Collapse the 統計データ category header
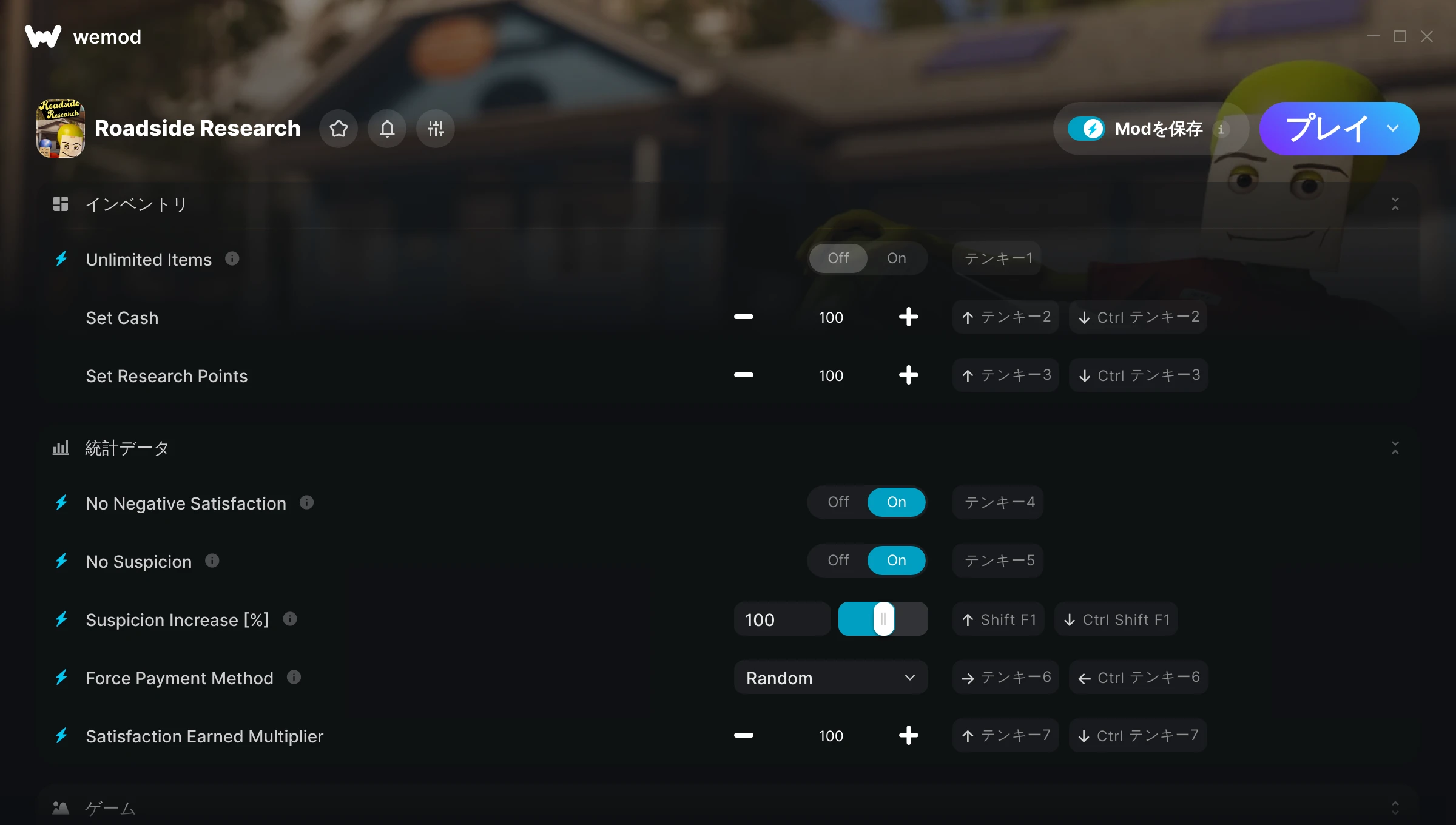 (1395, 448)
